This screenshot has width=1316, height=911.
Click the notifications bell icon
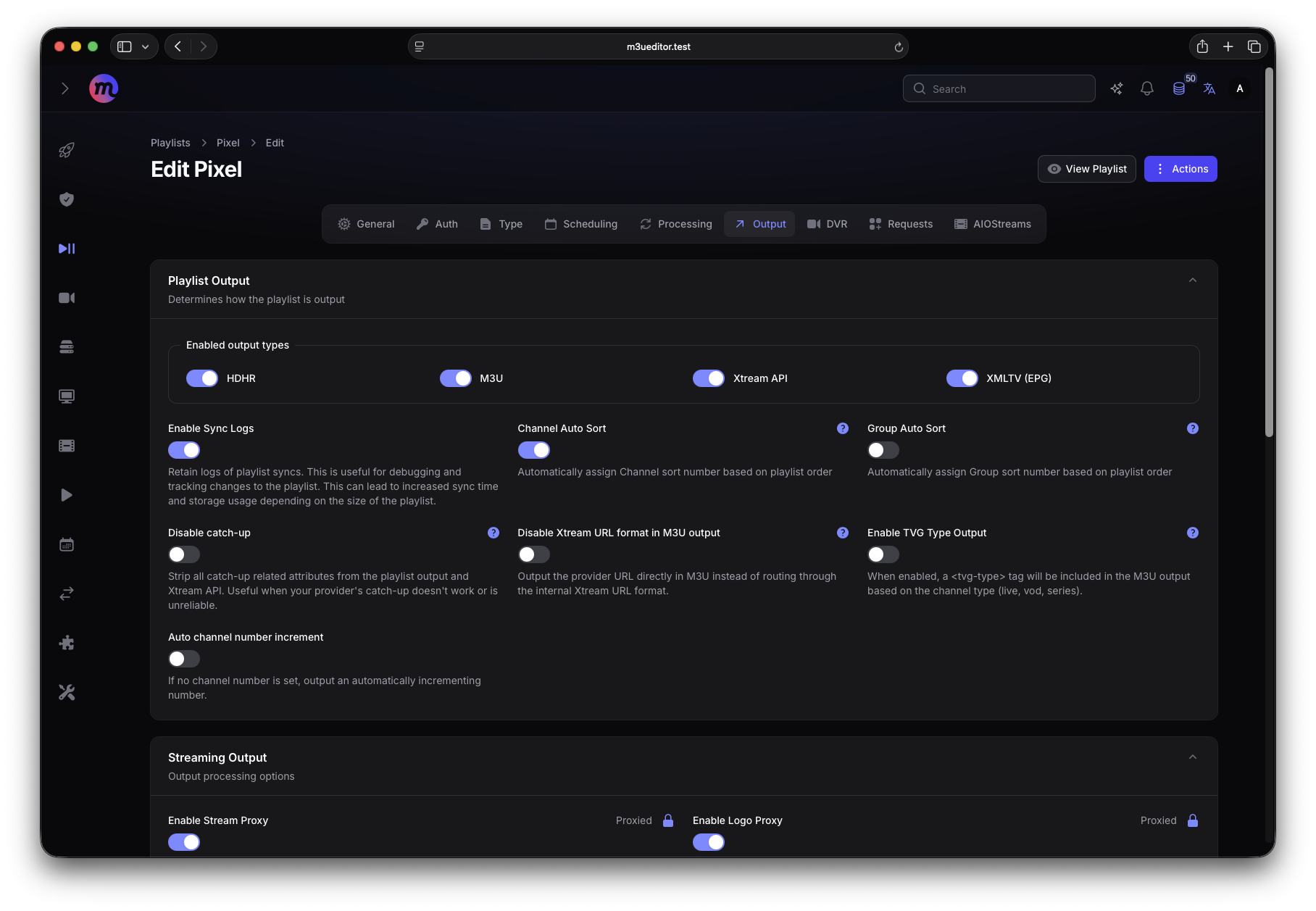coord(1147,88)
